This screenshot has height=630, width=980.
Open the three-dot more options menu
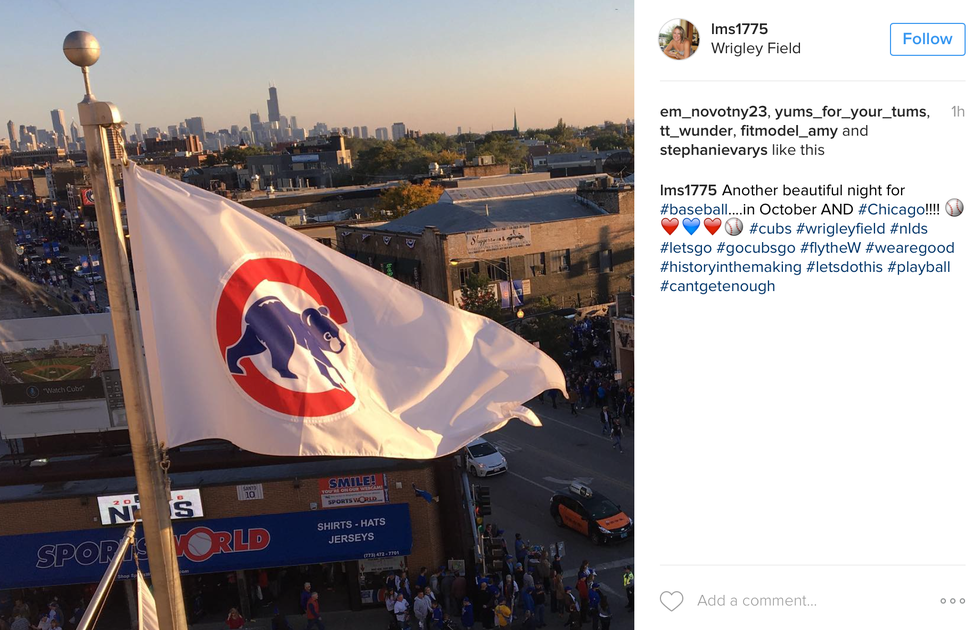(x=952, y=601)
